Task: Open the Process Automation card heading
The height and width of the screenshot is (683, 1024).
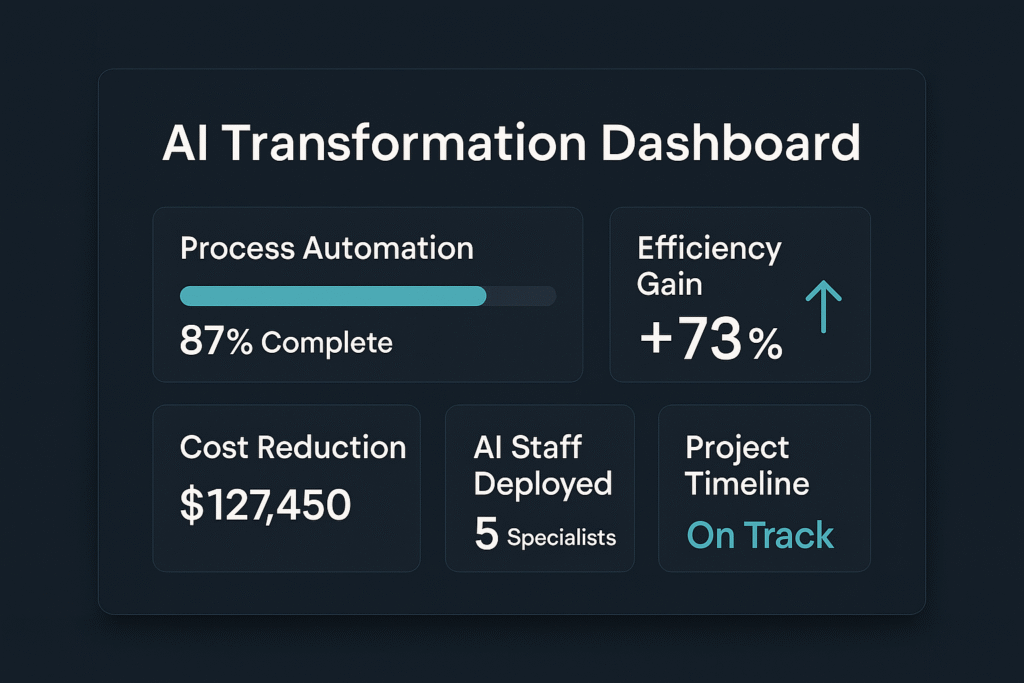Action: coord(327,249)
